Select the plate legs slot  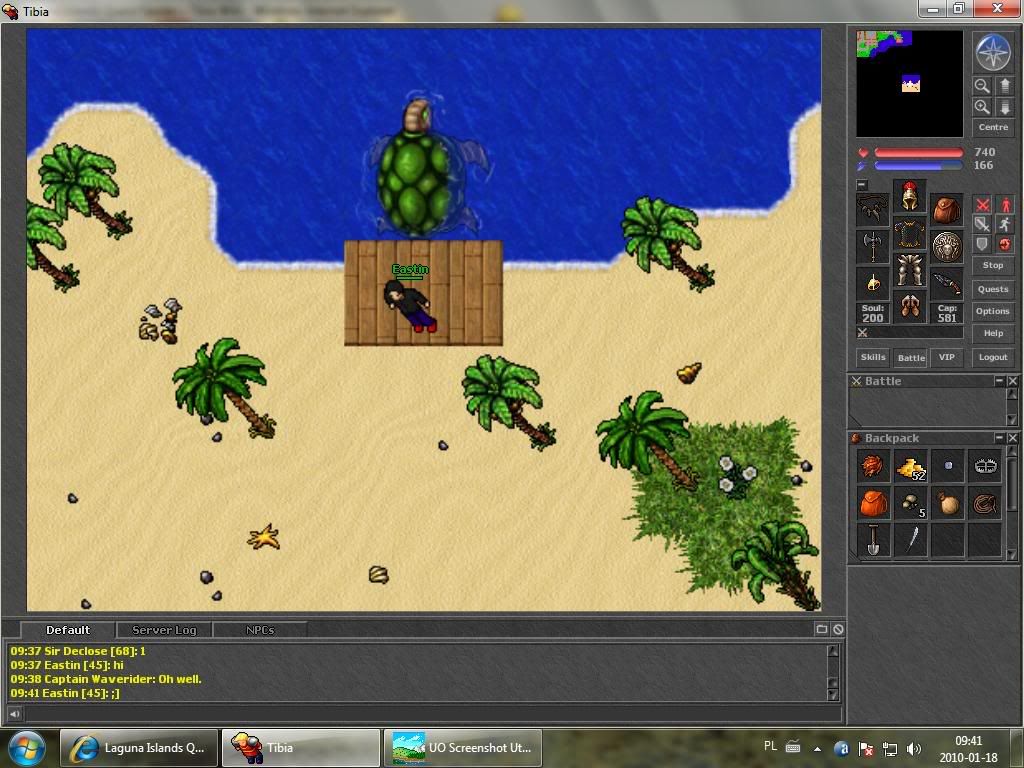coord(909,270)
